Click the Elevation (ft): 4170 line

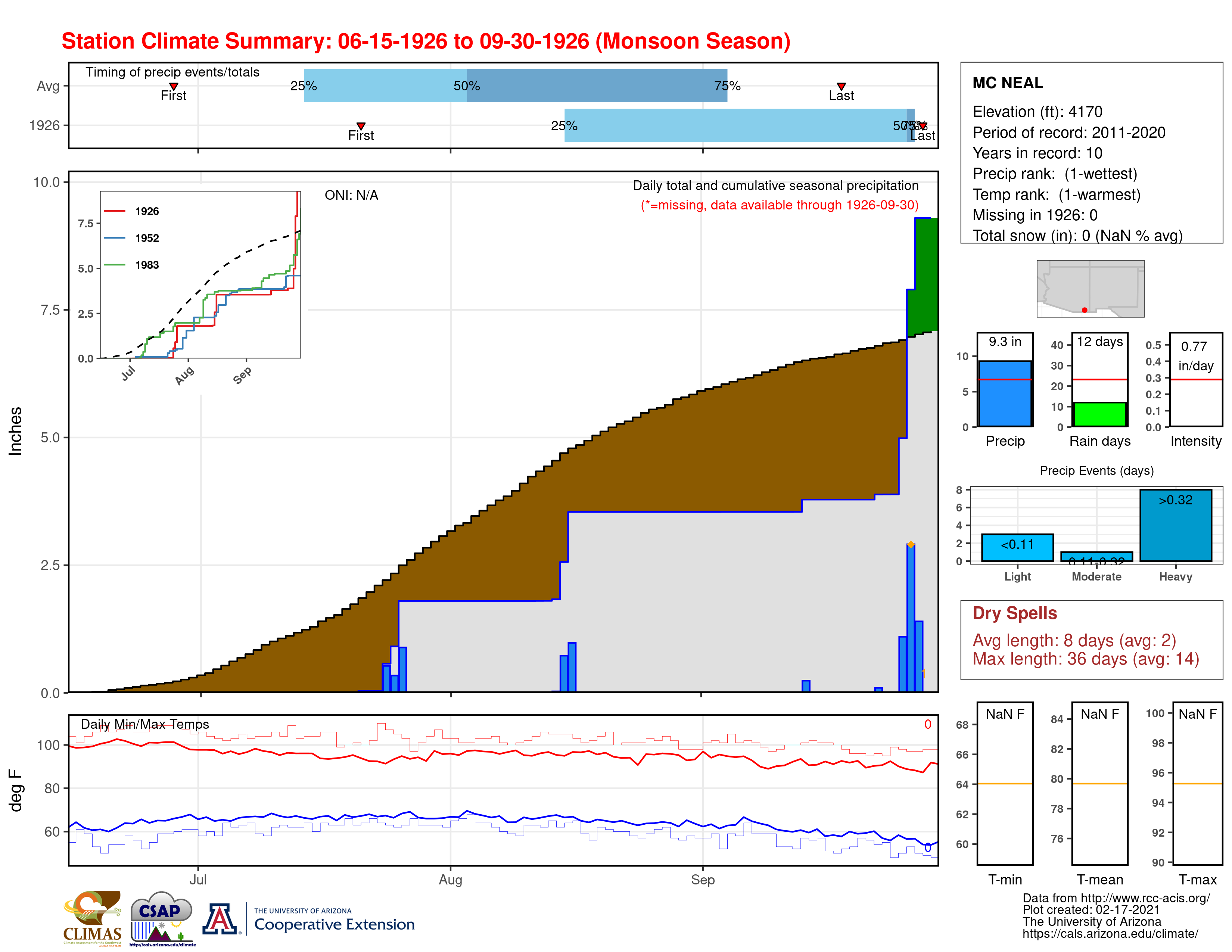[x=1037, y=112]
